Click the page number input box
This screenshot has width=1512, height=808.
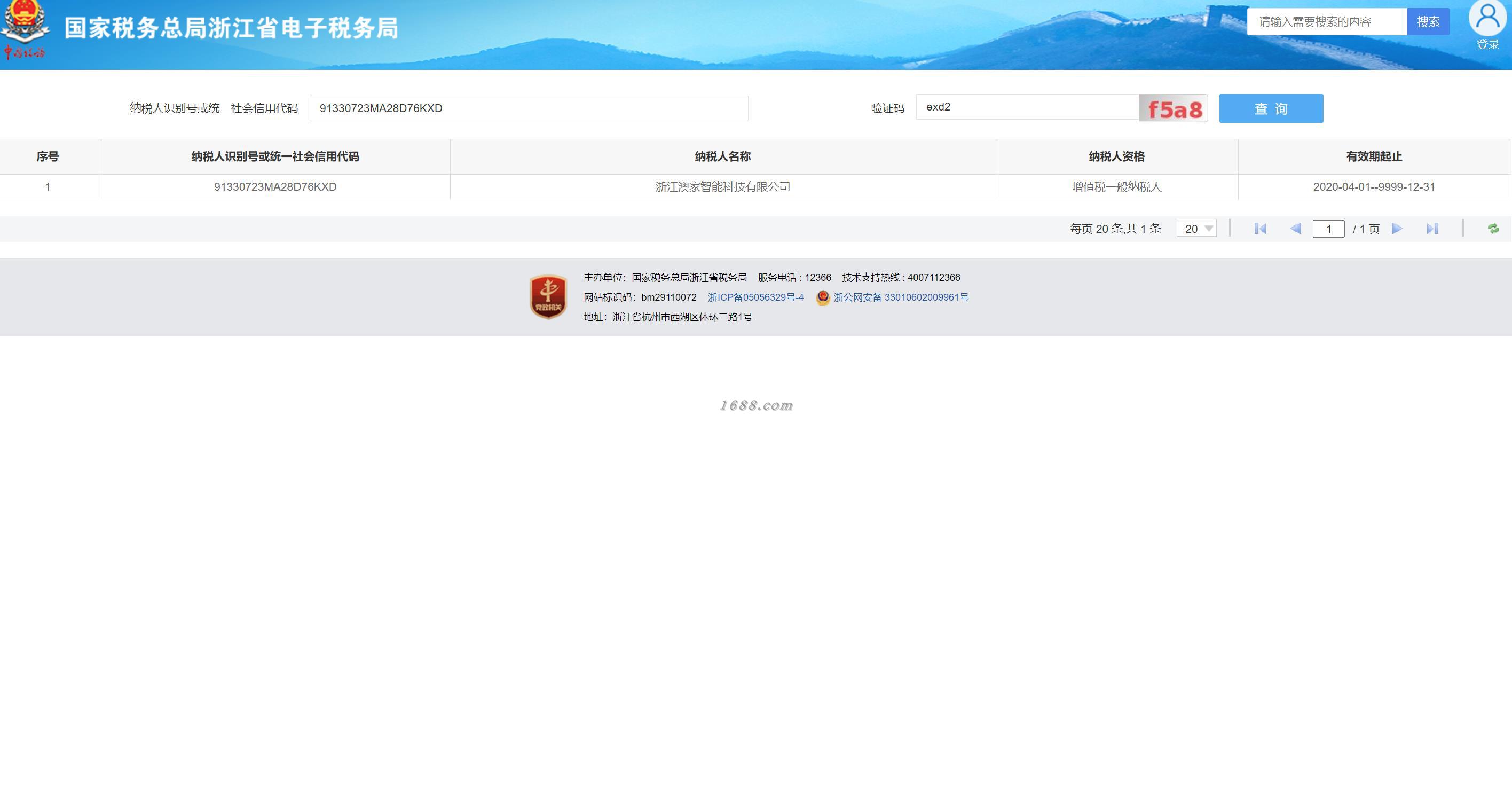pyautogui.click(x=1328, y=229)
